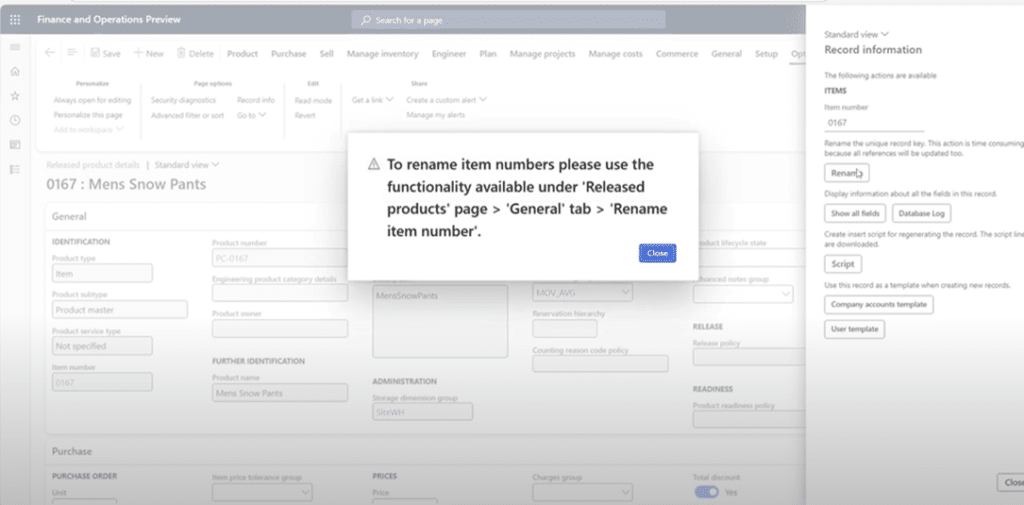Open the Engineer tab

pyautogui.click(x=449, y=54)
